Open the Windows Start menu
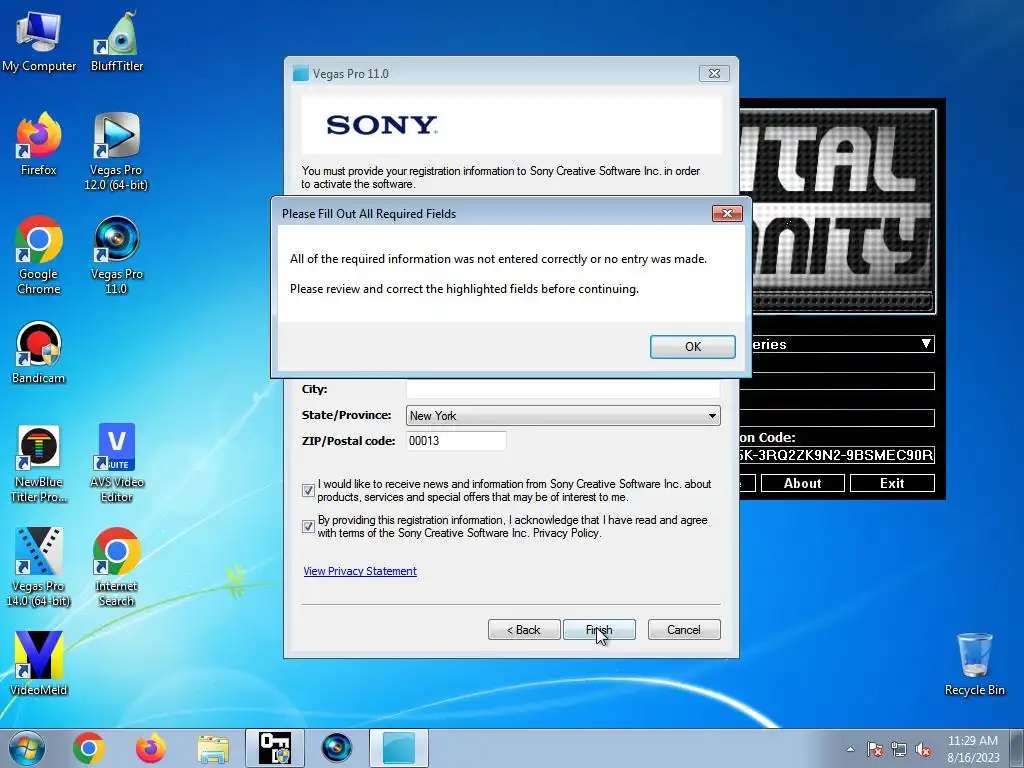1024x768 pixels. 27,748
